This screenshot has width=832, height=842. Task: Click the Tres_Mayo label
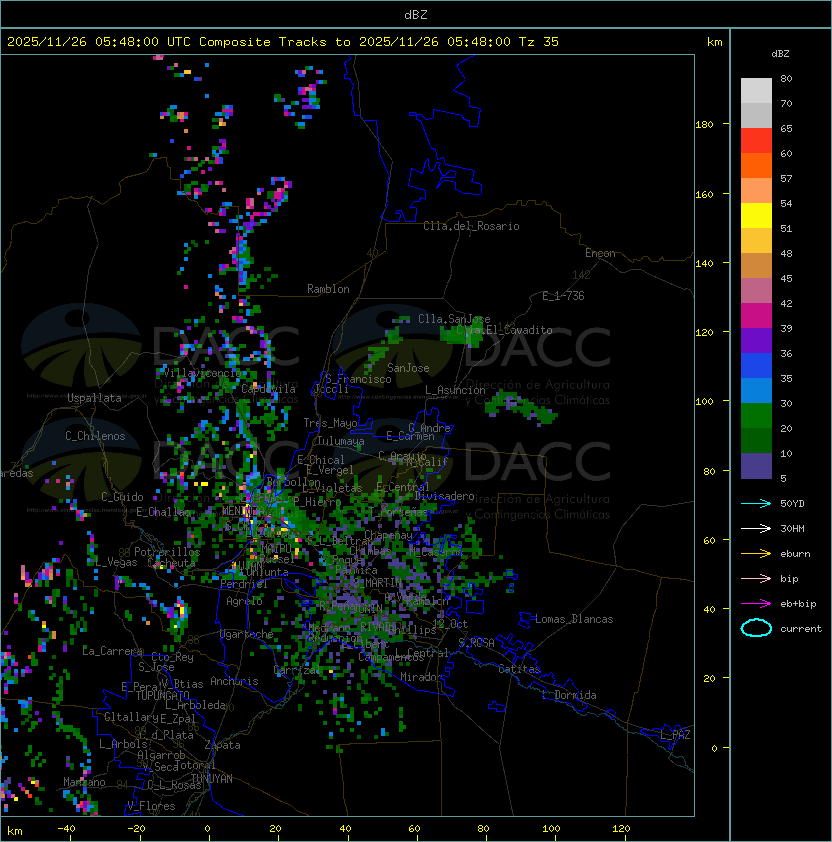[x=330, y=423]
